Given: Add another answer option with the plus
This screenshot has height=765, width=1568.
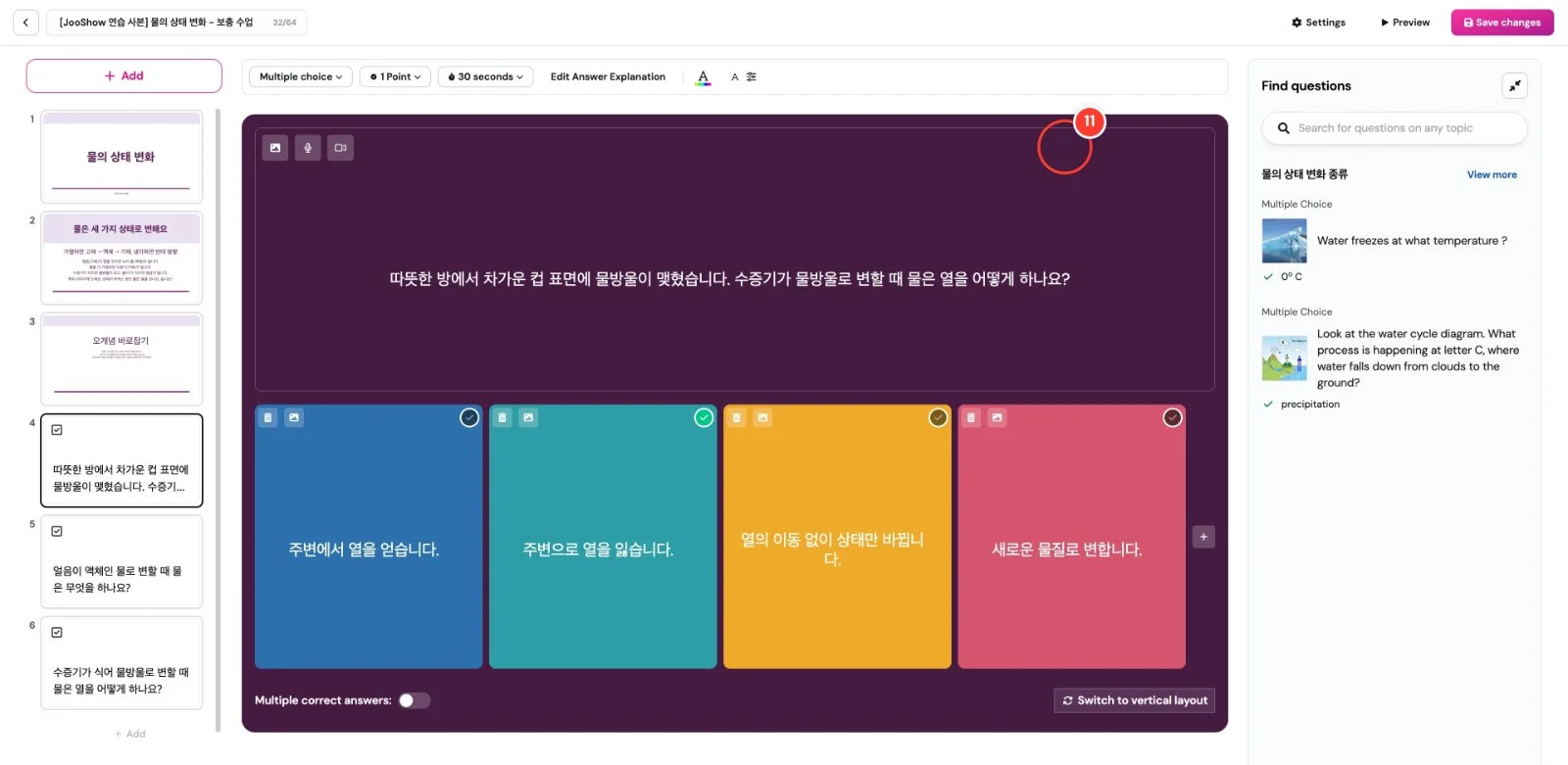Looking at the screenshot, I should 1203,537.
